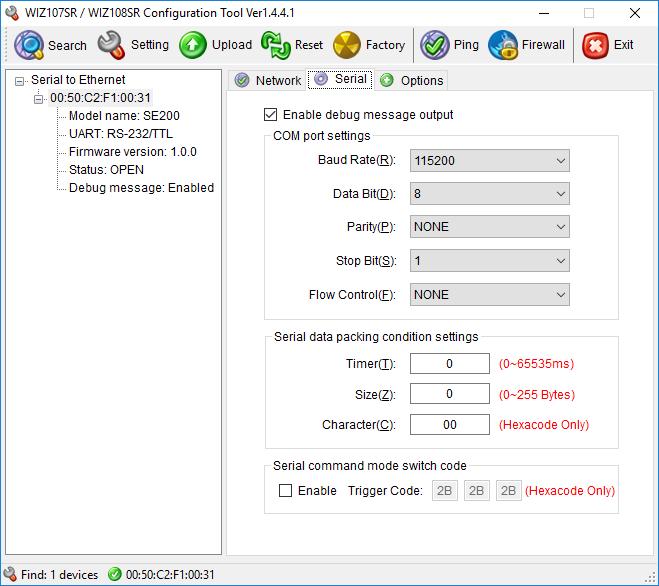
Task: Close the Configuration Tool window
Action: click(x=635, y=13)
